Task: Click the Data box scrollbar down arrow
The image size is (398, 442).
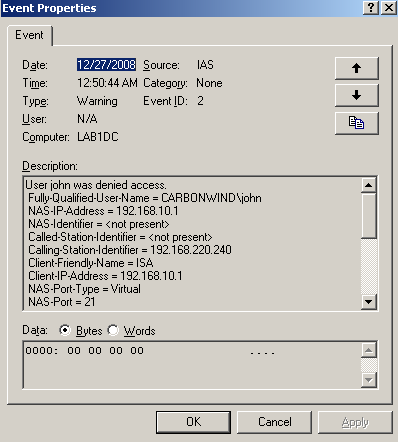Action: coord(369,380)
